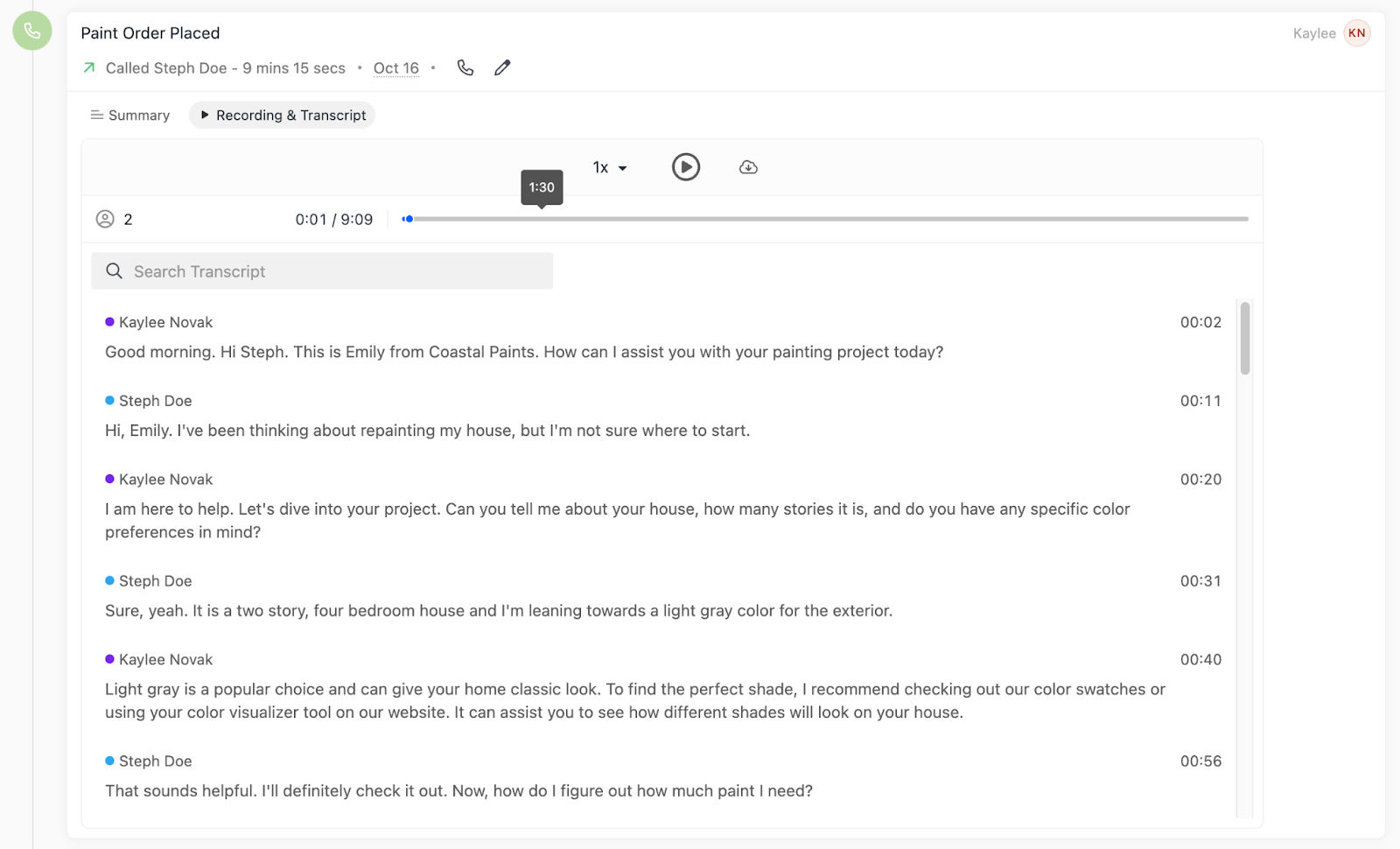
Task: Switch to the Summary tab
Action: [x=130, y=116]
